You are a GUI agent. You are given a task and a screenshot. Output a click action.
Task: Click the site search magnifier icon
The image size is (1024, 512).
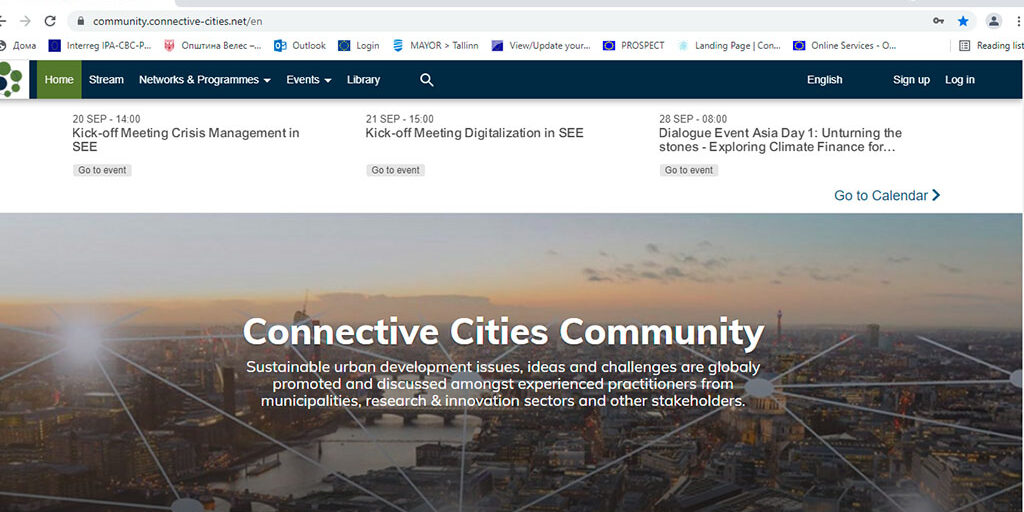[427, 80]
